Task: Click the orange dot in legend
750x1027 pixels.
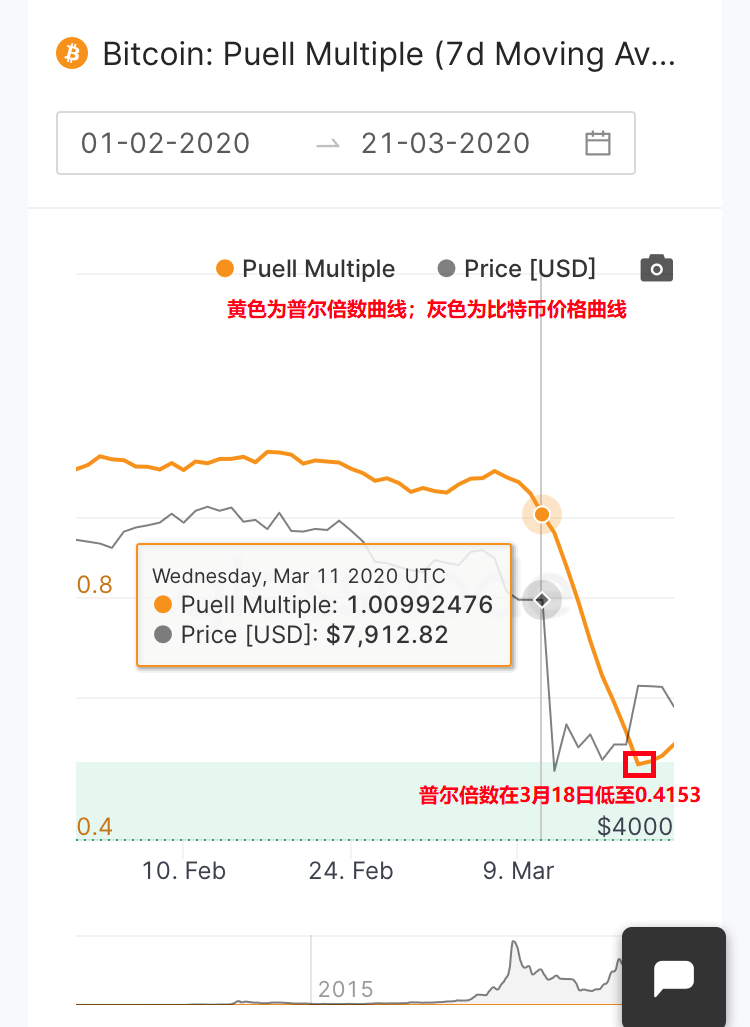Action: coord(225,269)
